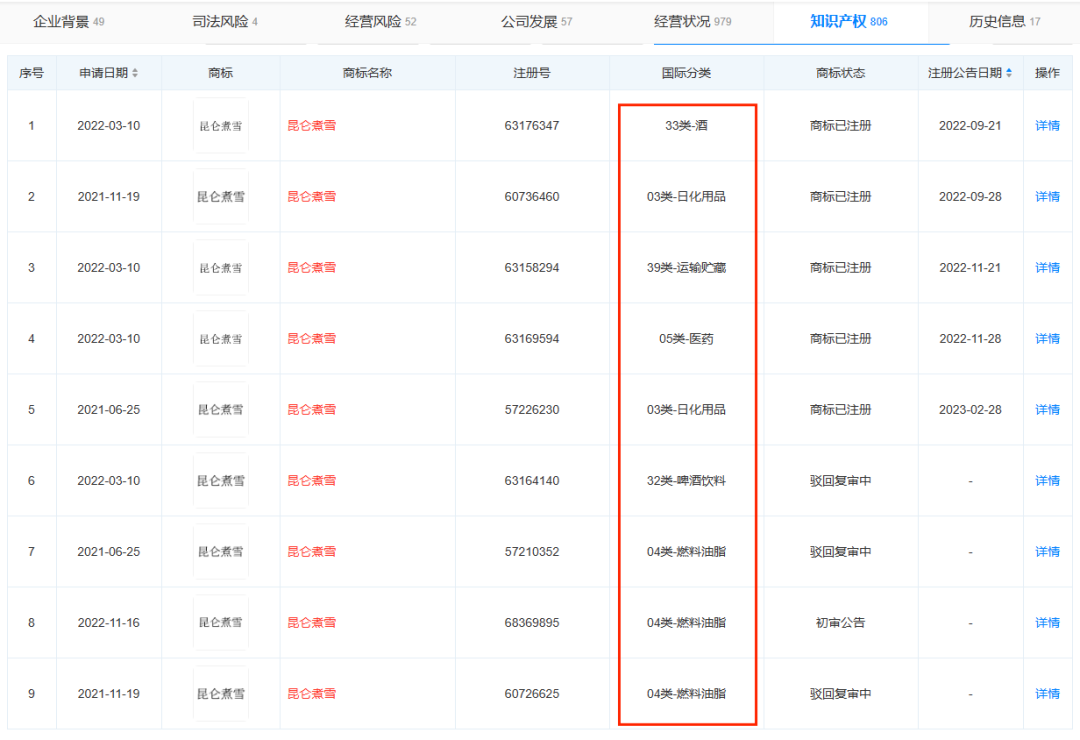Open the 经营风险 tab
The height and width of the screenshot is (740, 1080).
coord(380,22)
